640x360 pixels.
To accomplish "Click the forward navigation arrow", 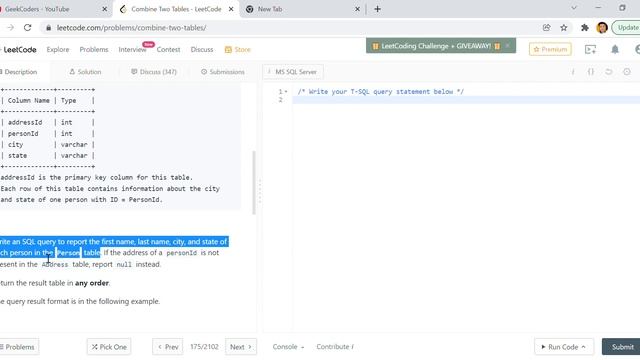I will click(x=11, y=28).
